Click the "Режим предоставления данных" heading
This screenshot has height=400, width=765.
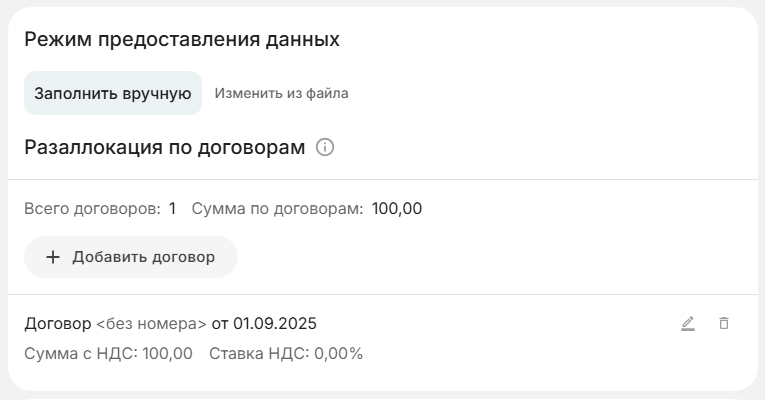pyautogui.click(x=181, y=40)
